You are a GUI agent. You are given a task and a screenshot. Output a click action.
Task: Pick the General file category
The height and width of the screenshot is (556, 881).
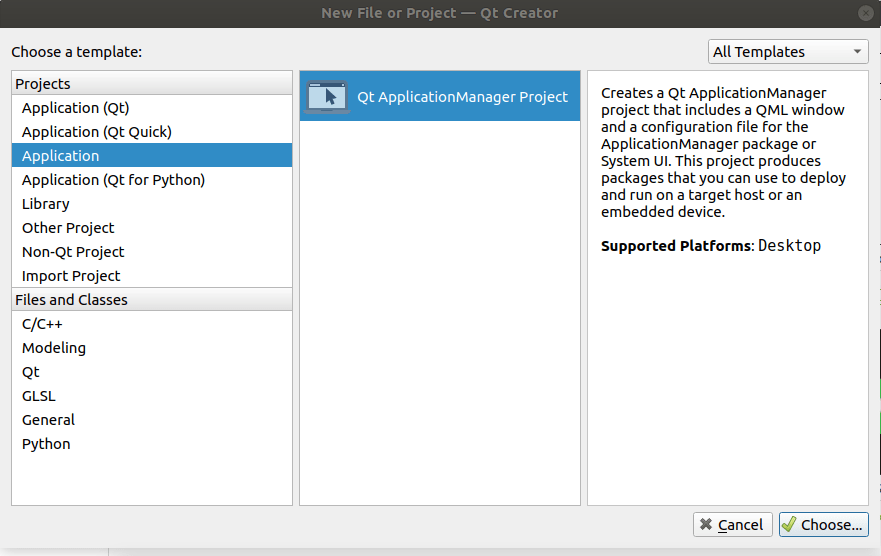point(48,420)
